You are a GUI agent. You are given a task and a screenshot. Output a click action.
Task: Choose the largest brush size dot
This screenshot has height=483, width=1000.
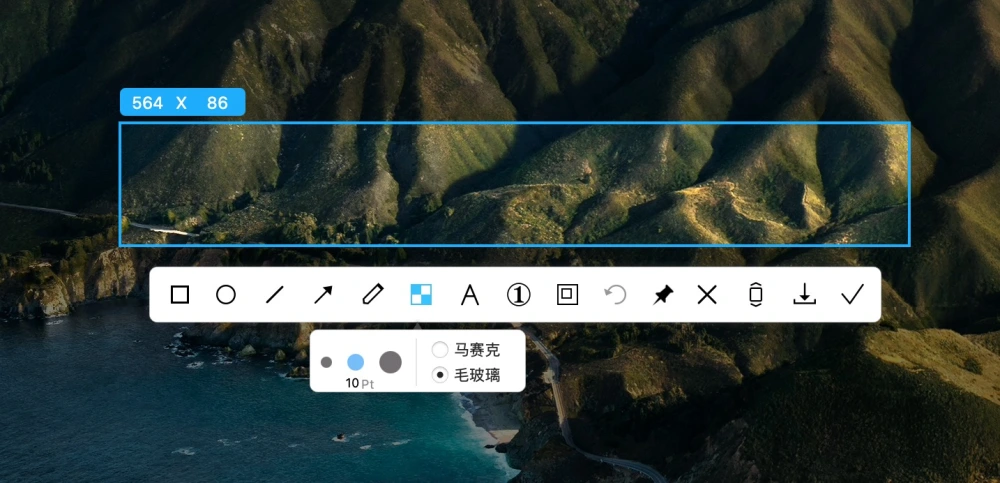coord(390,362)
